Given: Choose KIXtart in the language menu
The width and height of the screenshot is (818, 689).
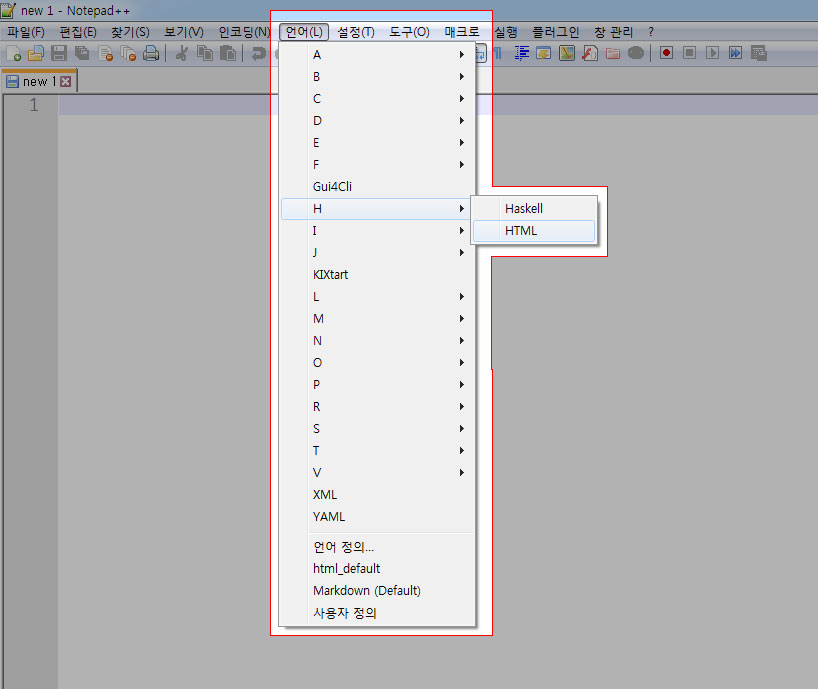Looking at the screenshot, I should pos(377,275).
